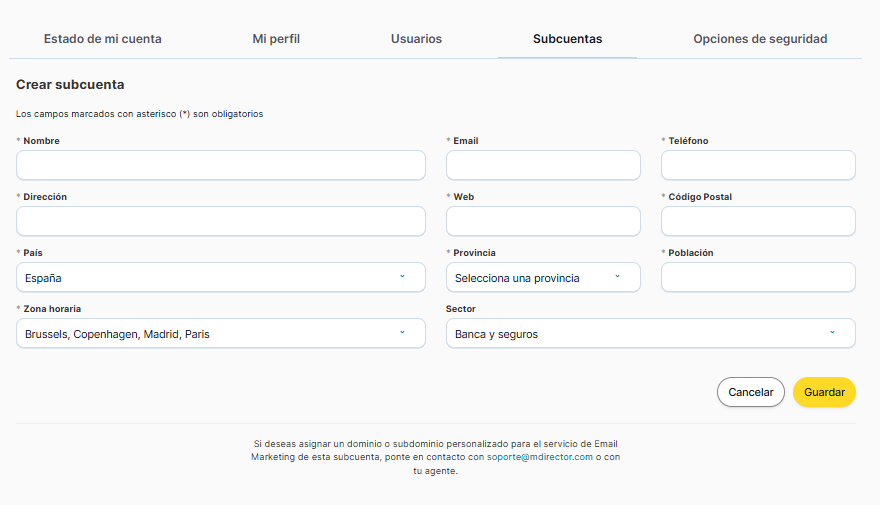Image resolution: width=880 pixels, height=505 pixels.
Task: Click the Web address field
Action: 543,221
